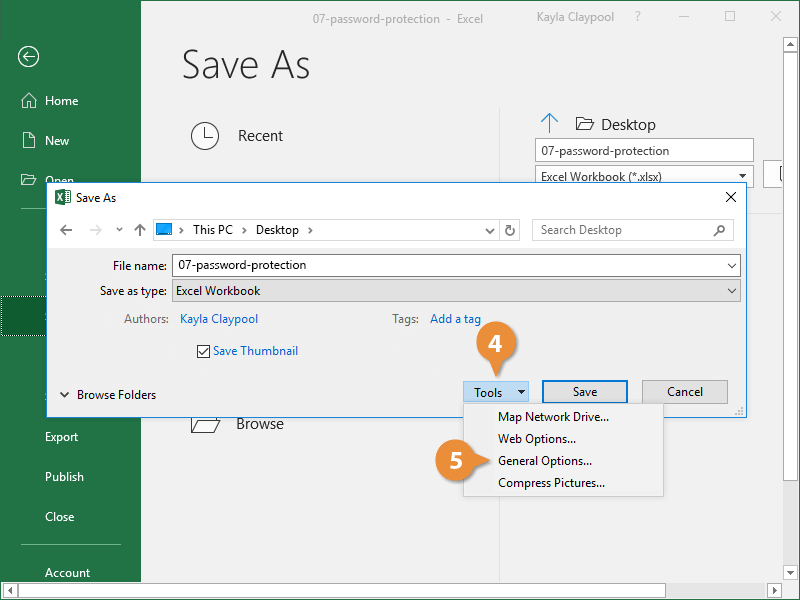Click the Recent clock icon

pyautogui.click(x=205, y=136)
